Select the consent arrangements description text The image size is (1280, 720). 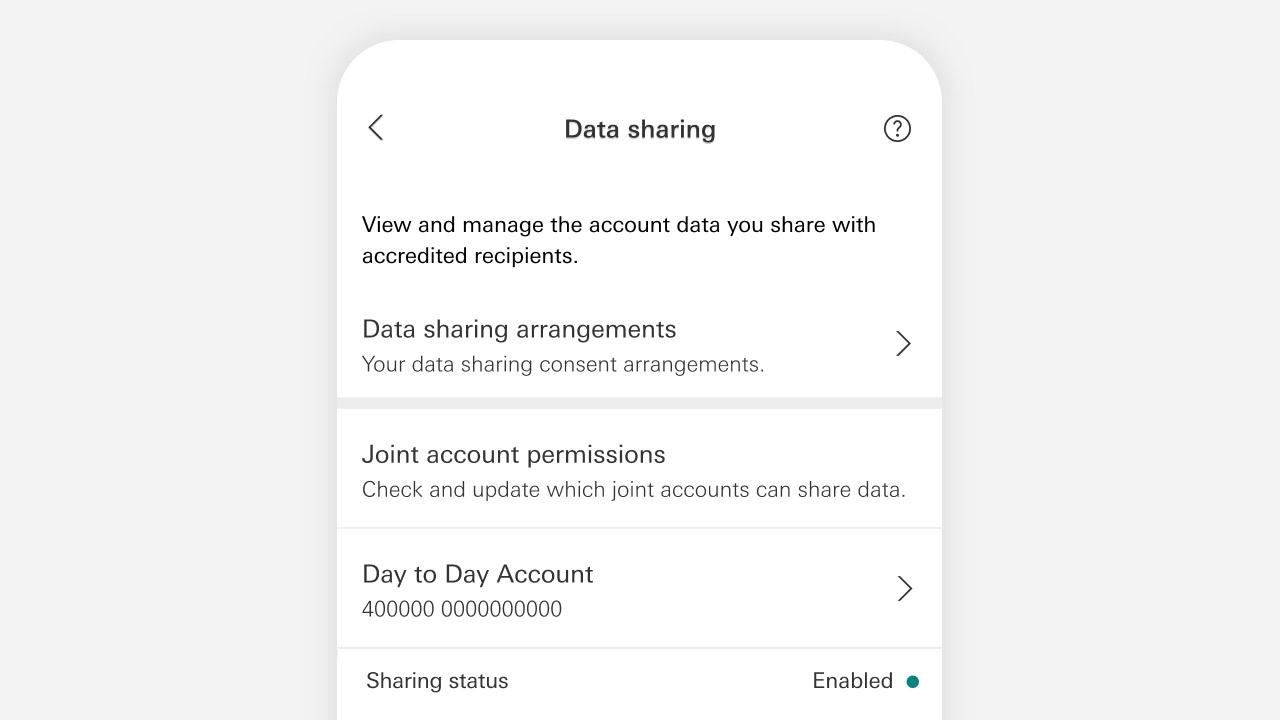(x=562, y=364)
